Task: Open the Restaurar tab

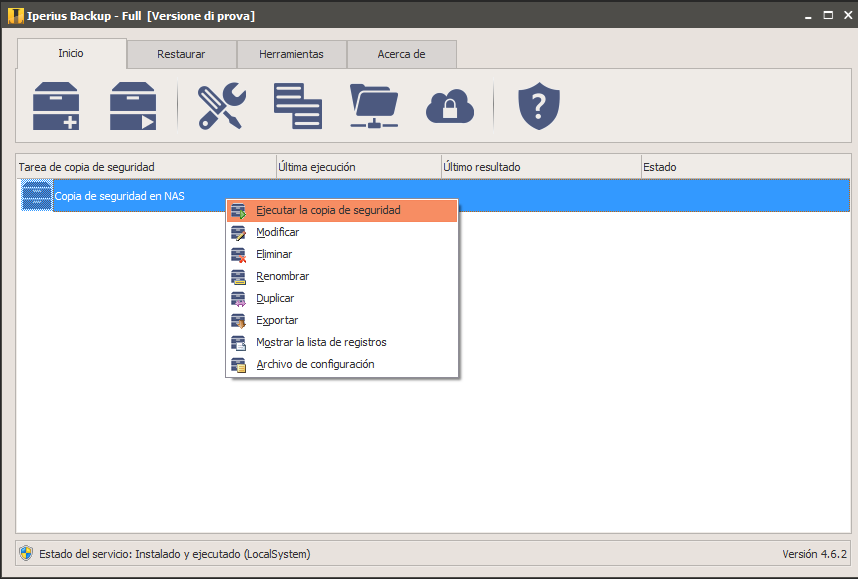Action: coord(182,54)
